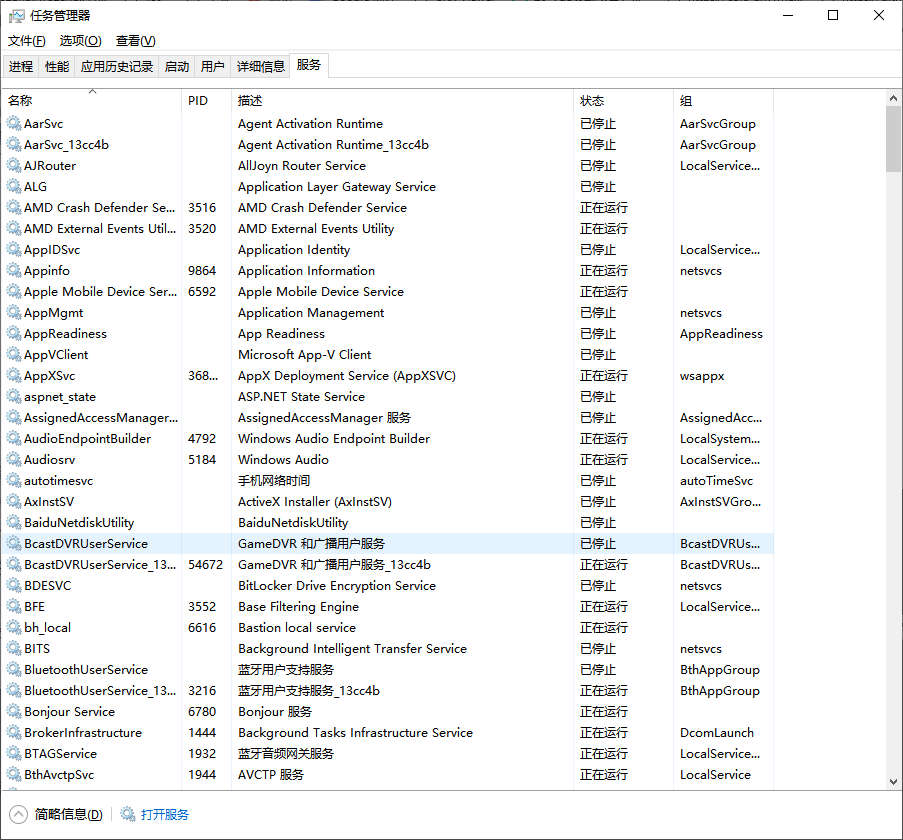
Task: Switch to the 详细信息 tab
Action: tap(260, 67)
